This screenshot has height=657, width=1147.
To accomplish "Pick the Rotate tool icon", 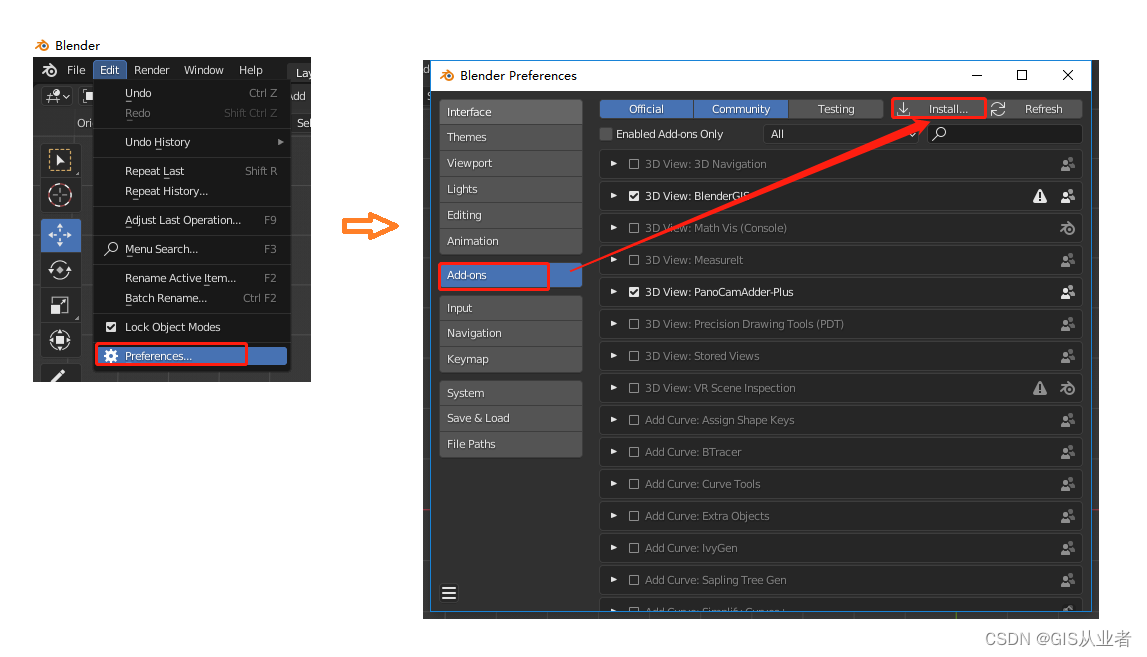I will (x=60, y=270).
